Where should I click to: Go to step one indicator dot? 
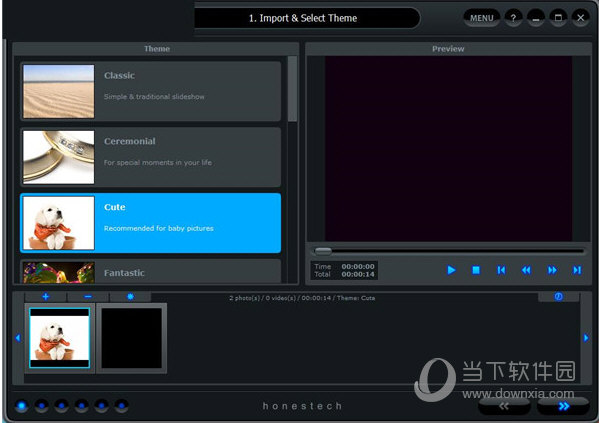(x=21, y=406)
